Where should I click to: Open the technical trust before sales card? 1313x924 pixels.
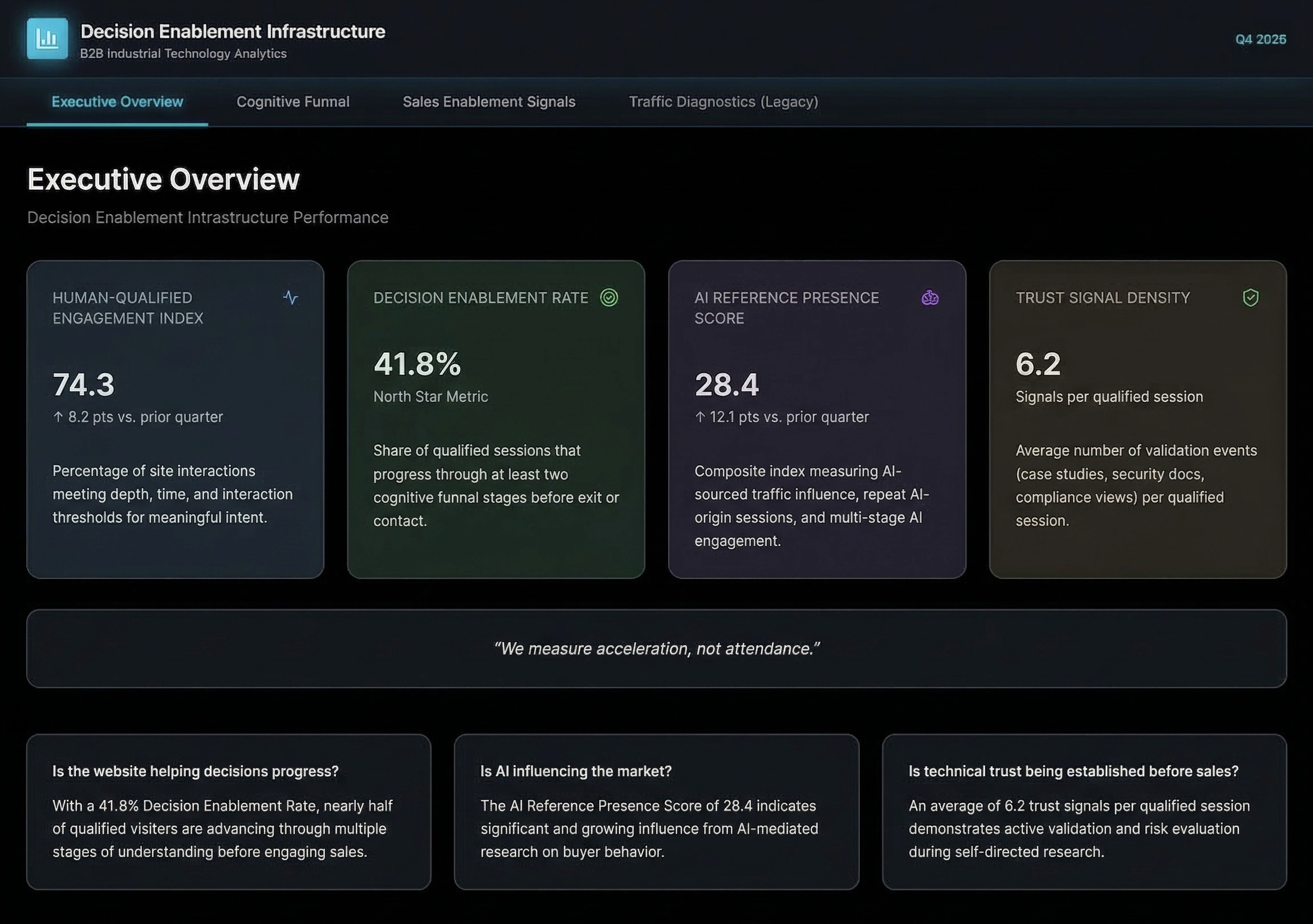(1084, 812)
